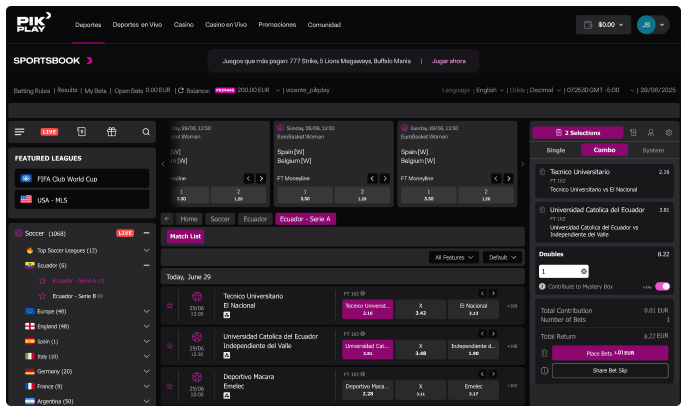
Task: Click the Doubles stake input field
Action: [563, 271]
